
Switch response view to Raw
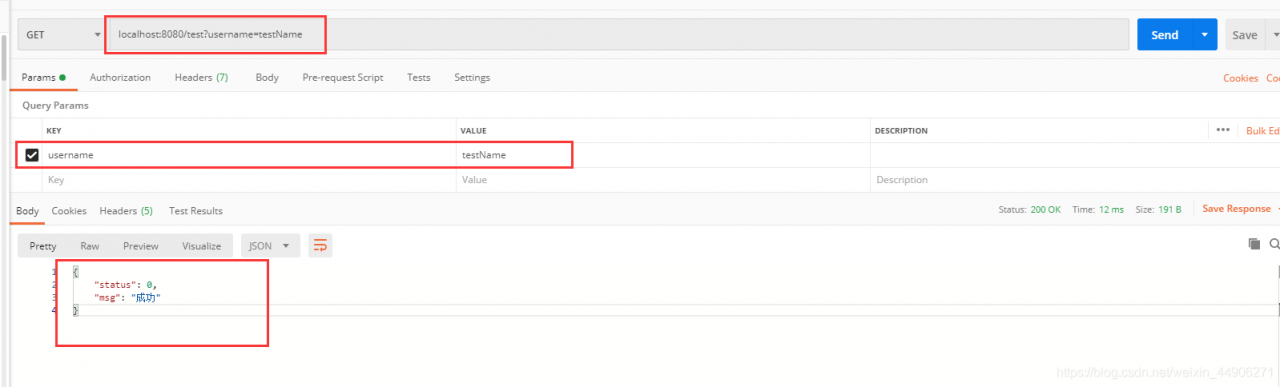[90, 246]
